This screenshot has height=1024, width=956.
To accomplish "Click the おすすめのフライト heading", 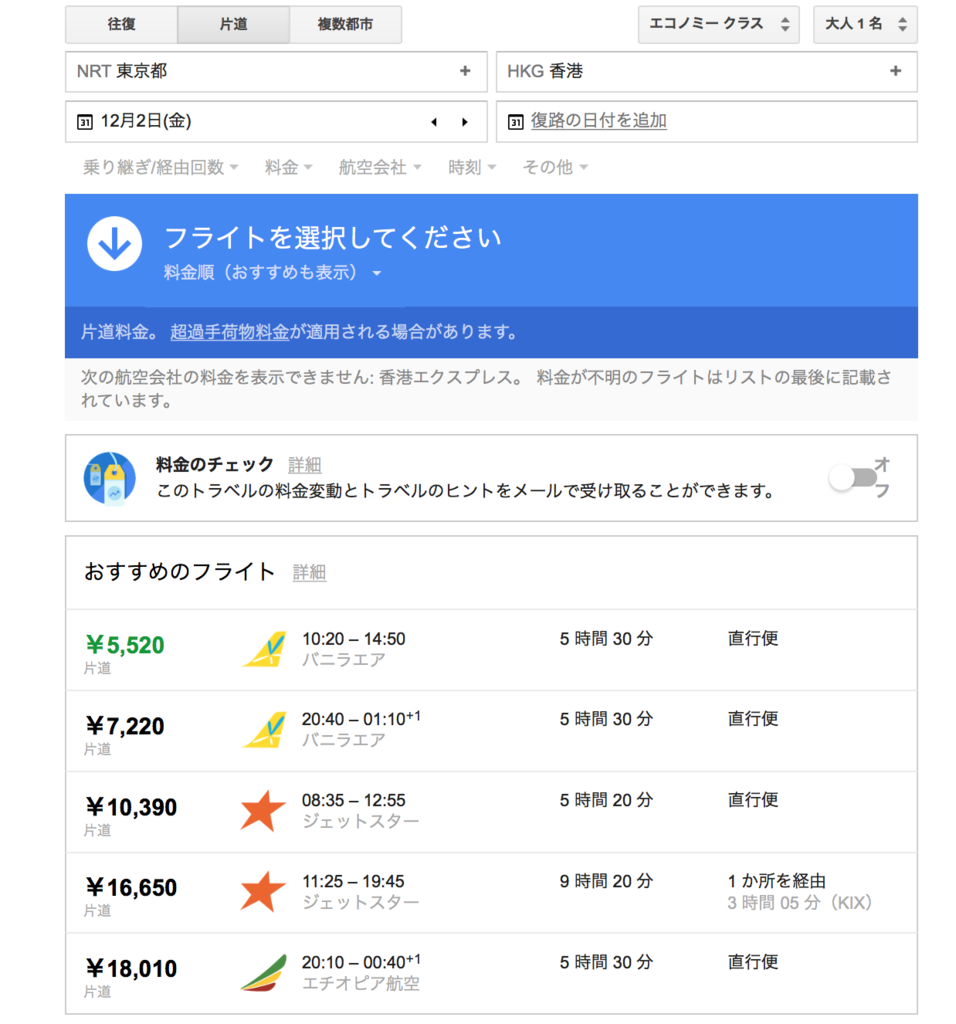I will click(180, 571).
